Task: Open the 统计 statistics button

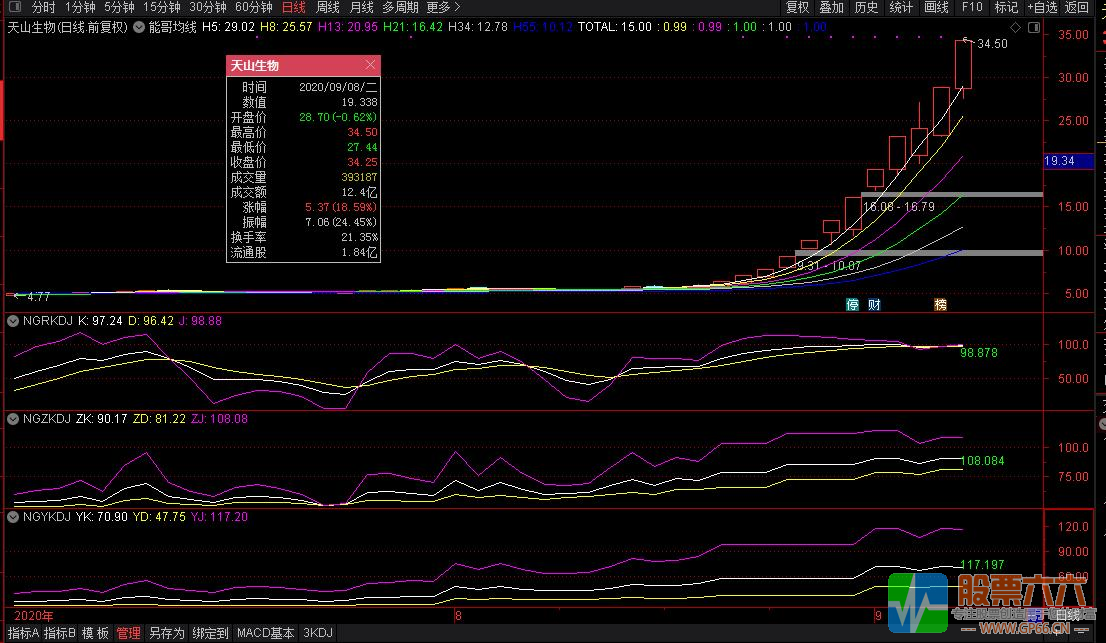Action: 901,7
